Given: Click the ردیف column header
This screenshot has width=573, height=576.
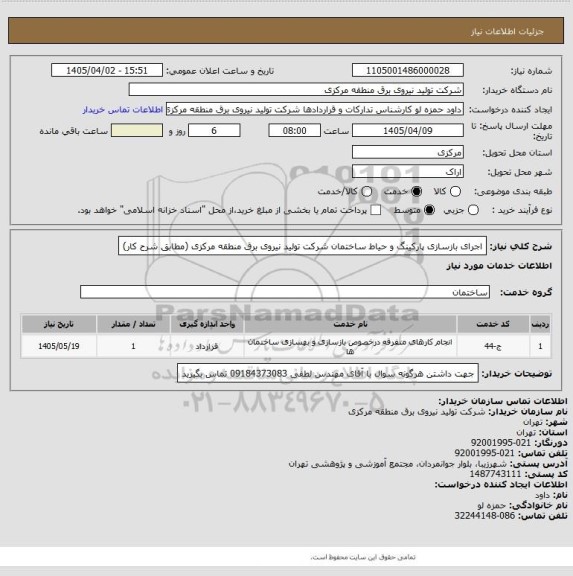Looking at the screenshot, I should coord(540,324).
